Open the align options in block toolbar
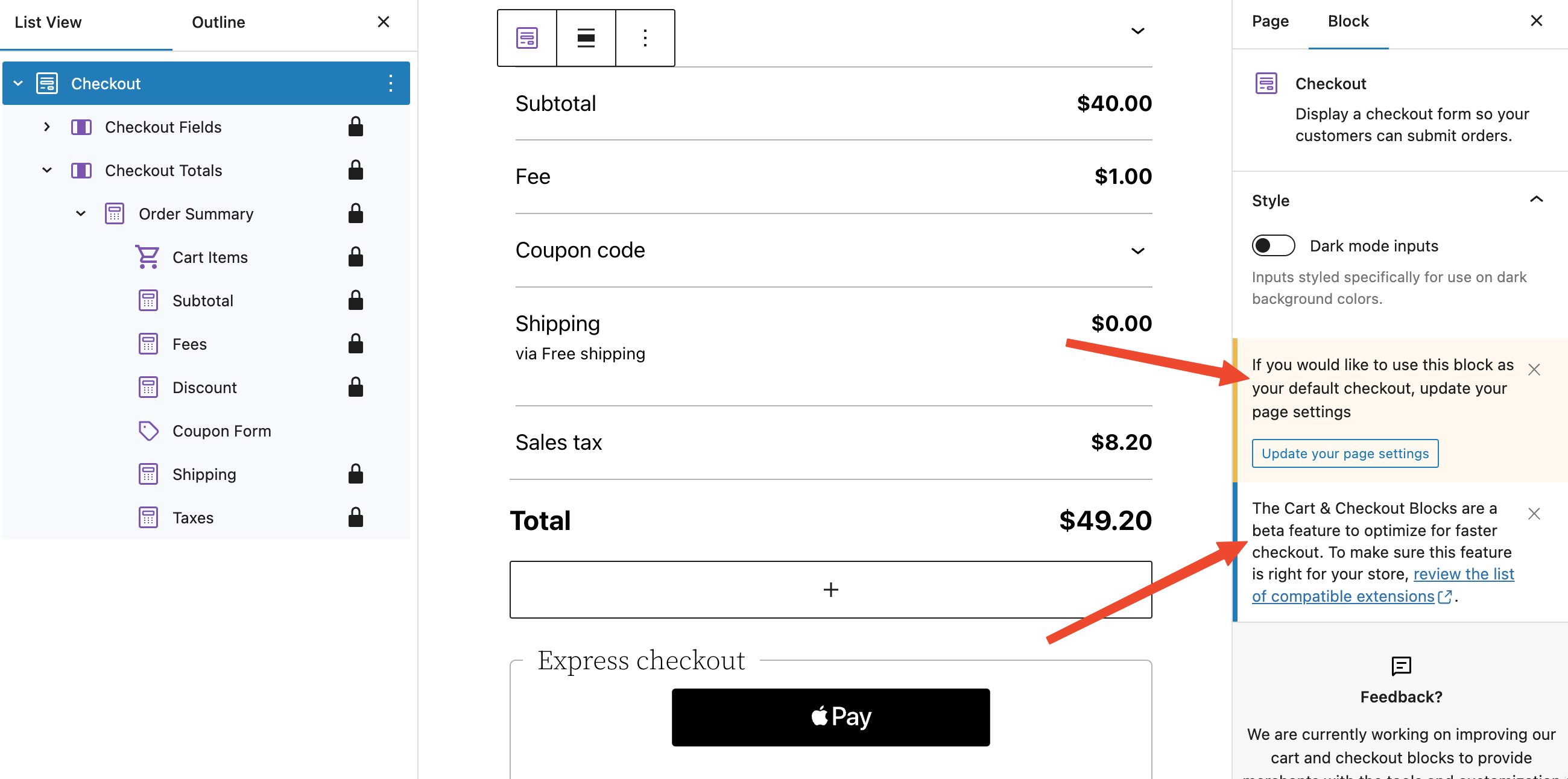The height and width of the screenshot is (779, 1568). (x=586, y=38)
